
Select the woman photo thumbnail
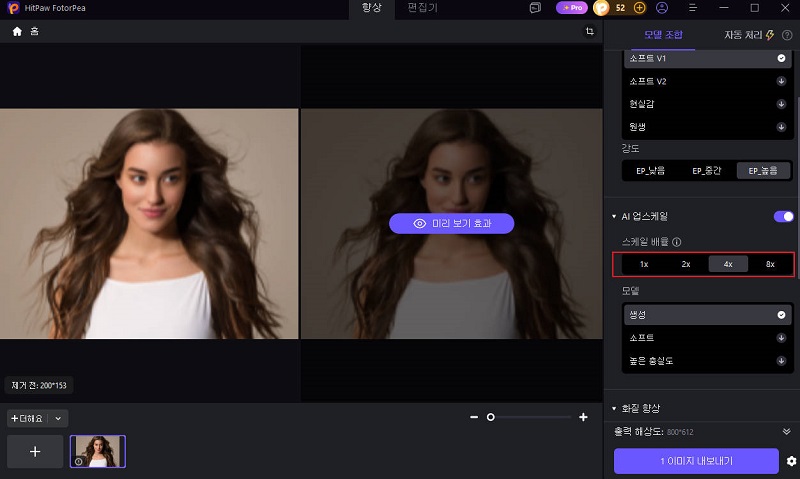tap(98, 451)
